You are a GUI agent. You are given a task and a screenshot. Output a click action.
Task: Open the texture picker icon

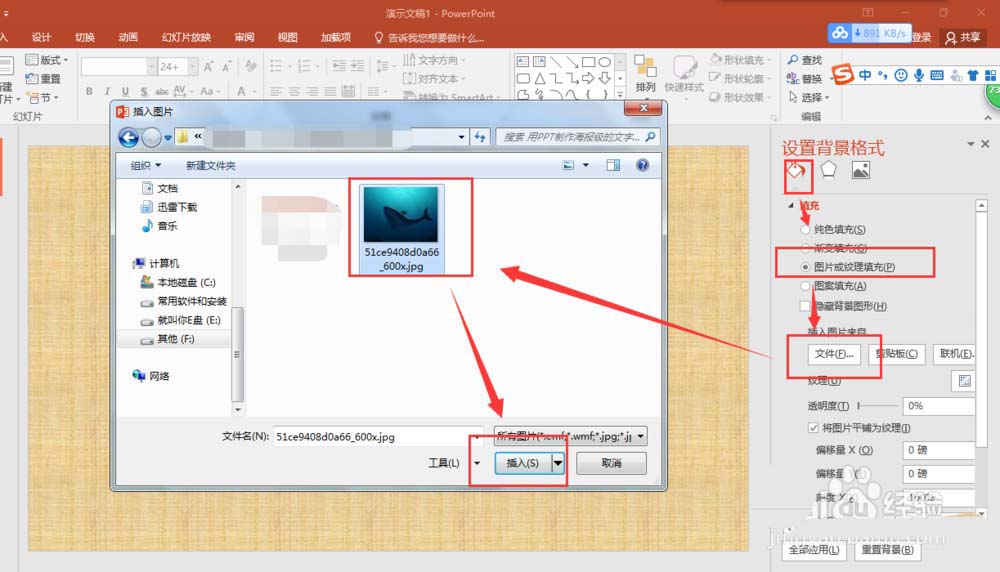coord(964,381)
